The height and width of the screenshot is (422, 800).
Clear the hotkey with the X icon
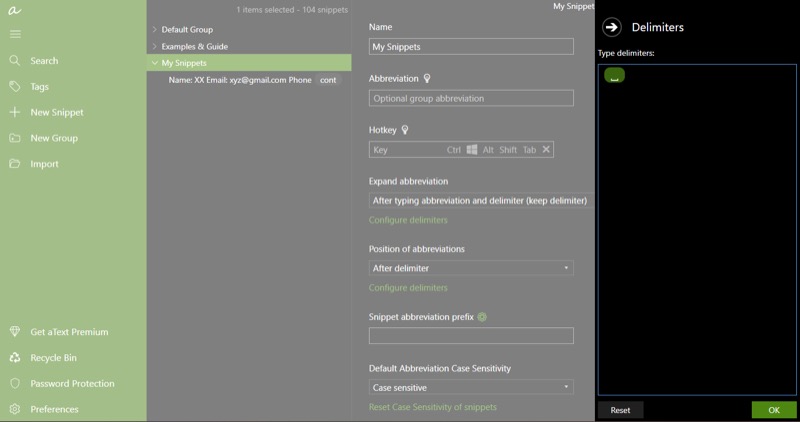(546, 149)
